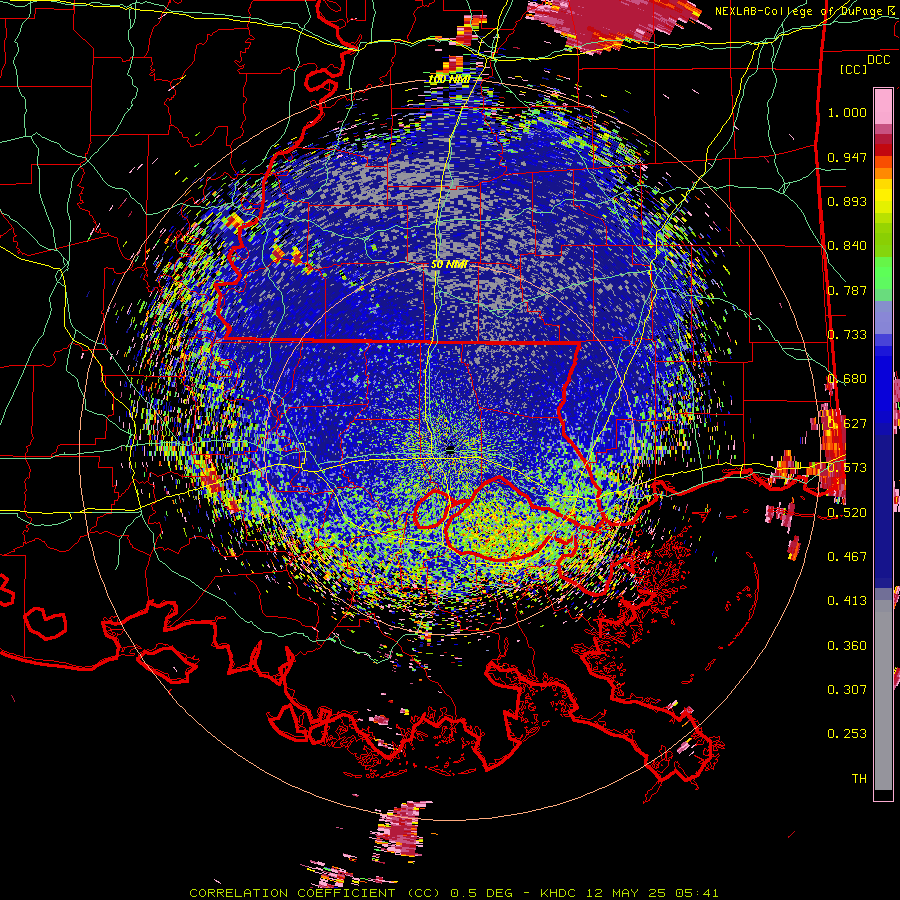Click the CORRELATION COEFFICIENT (CC) title text
The image size is (900, 900).
315,893
